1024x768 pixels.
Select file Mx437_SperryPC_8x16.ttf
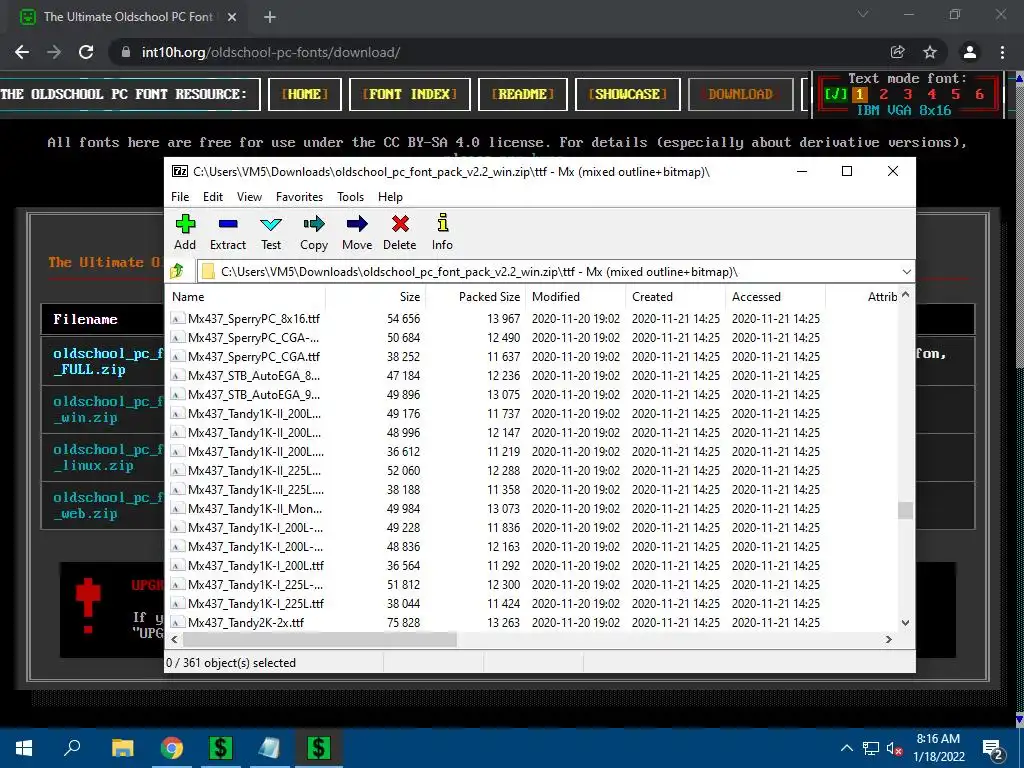point(253,319)
